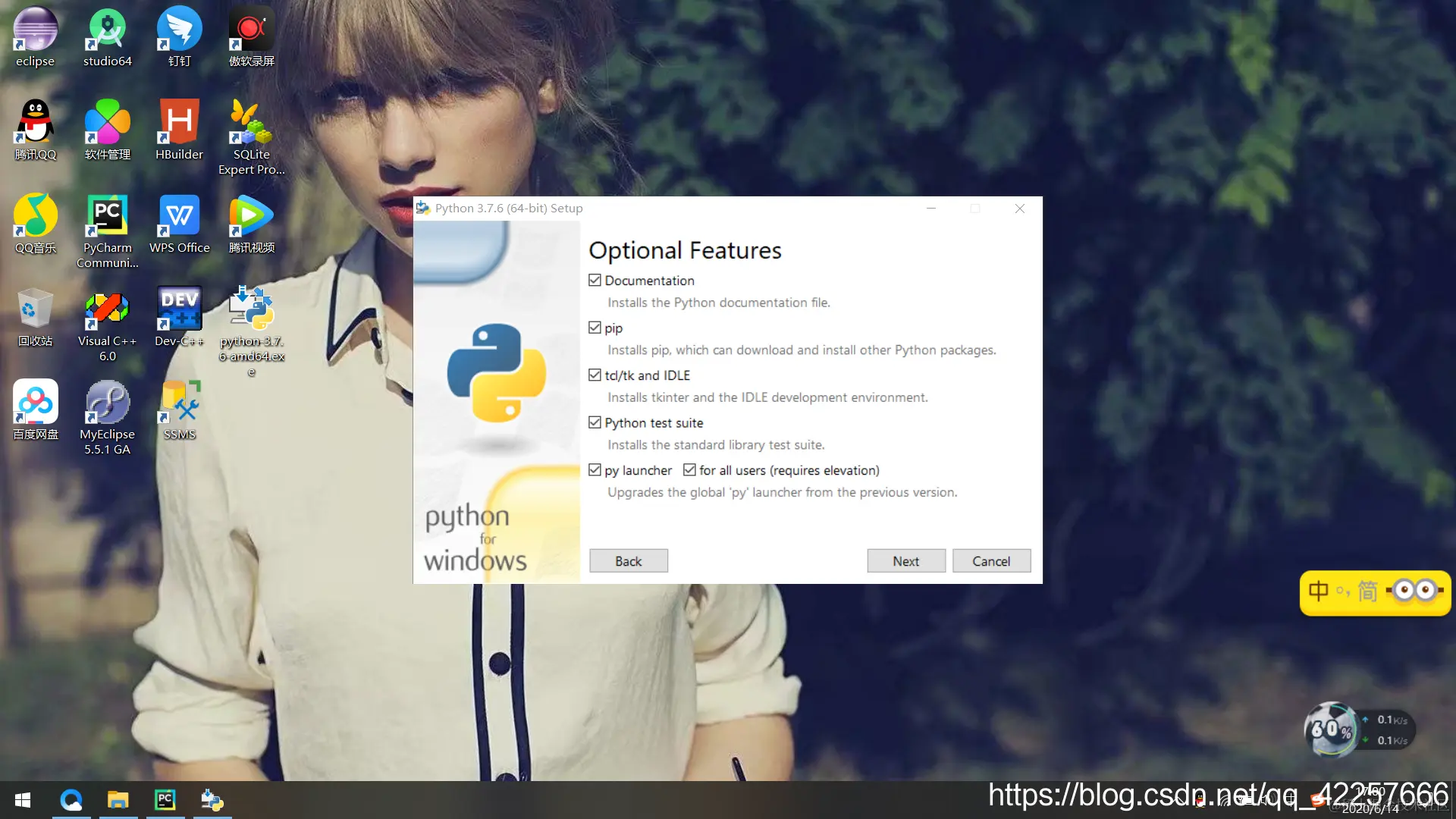
Task: Uncheck Python test suite option
Action: (x=595, y=422)
